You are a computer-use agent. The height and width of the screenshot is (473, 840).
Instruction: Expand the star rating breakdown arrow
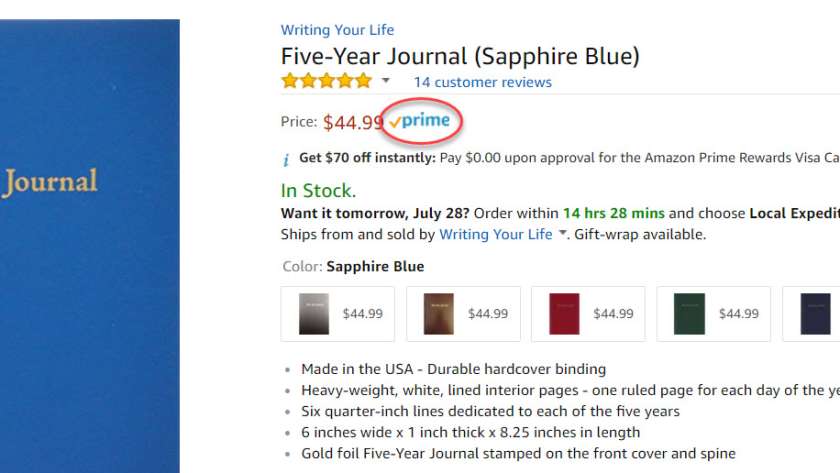[x=386, y=81]
